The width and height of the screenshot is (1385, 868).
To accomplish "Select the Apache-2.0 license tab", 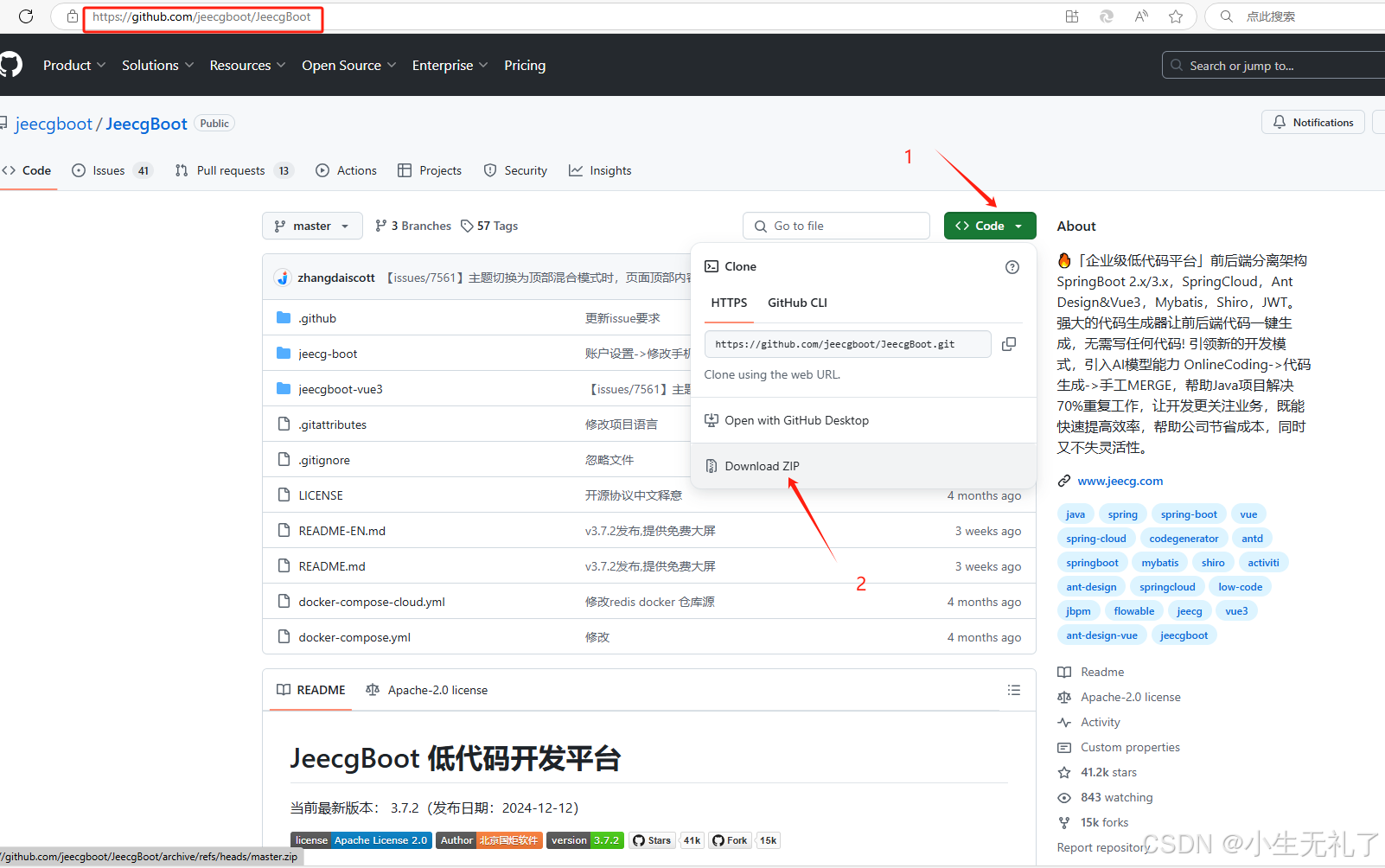I will (426, 690).
